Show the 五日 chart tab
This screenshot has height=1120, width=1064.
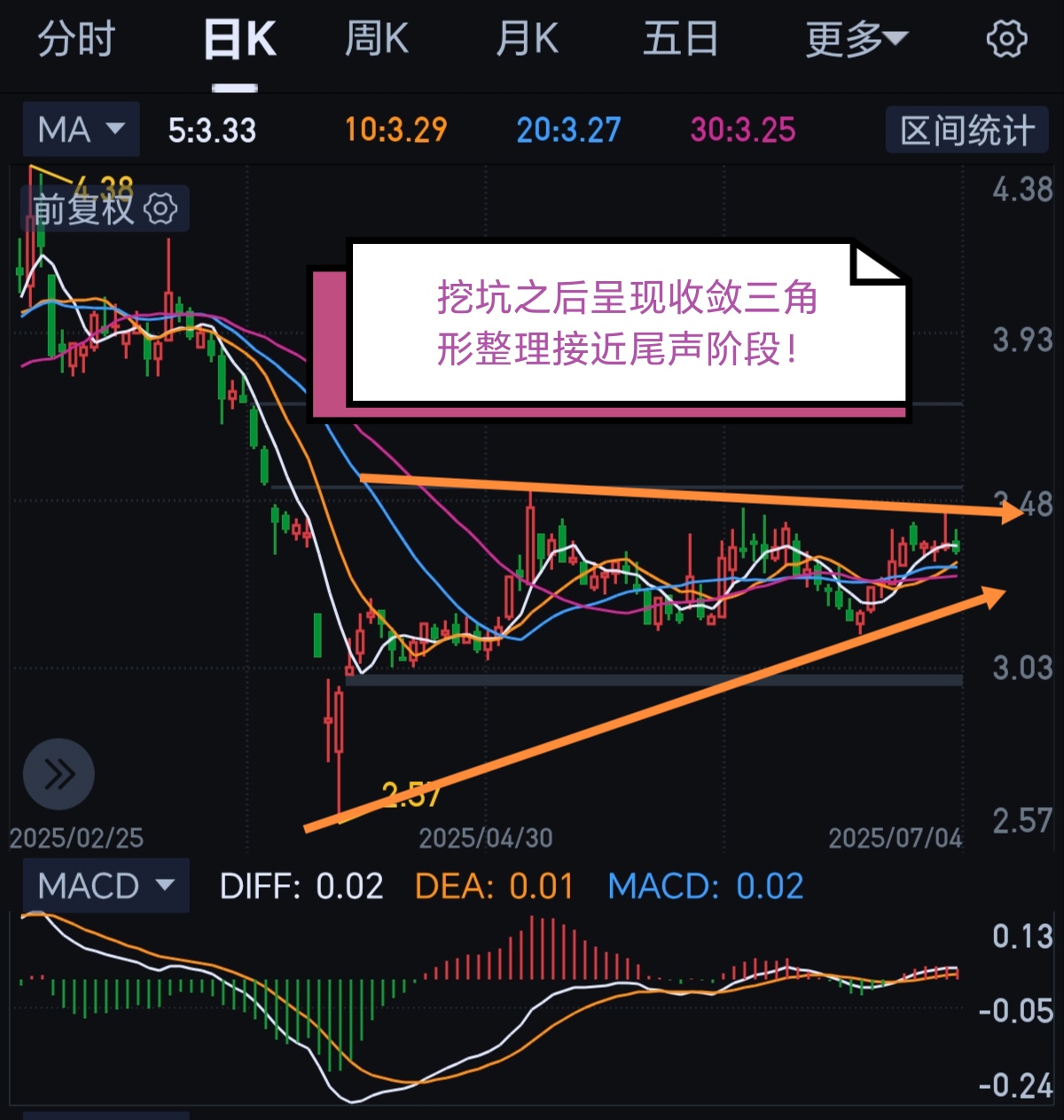coord(680,40)
